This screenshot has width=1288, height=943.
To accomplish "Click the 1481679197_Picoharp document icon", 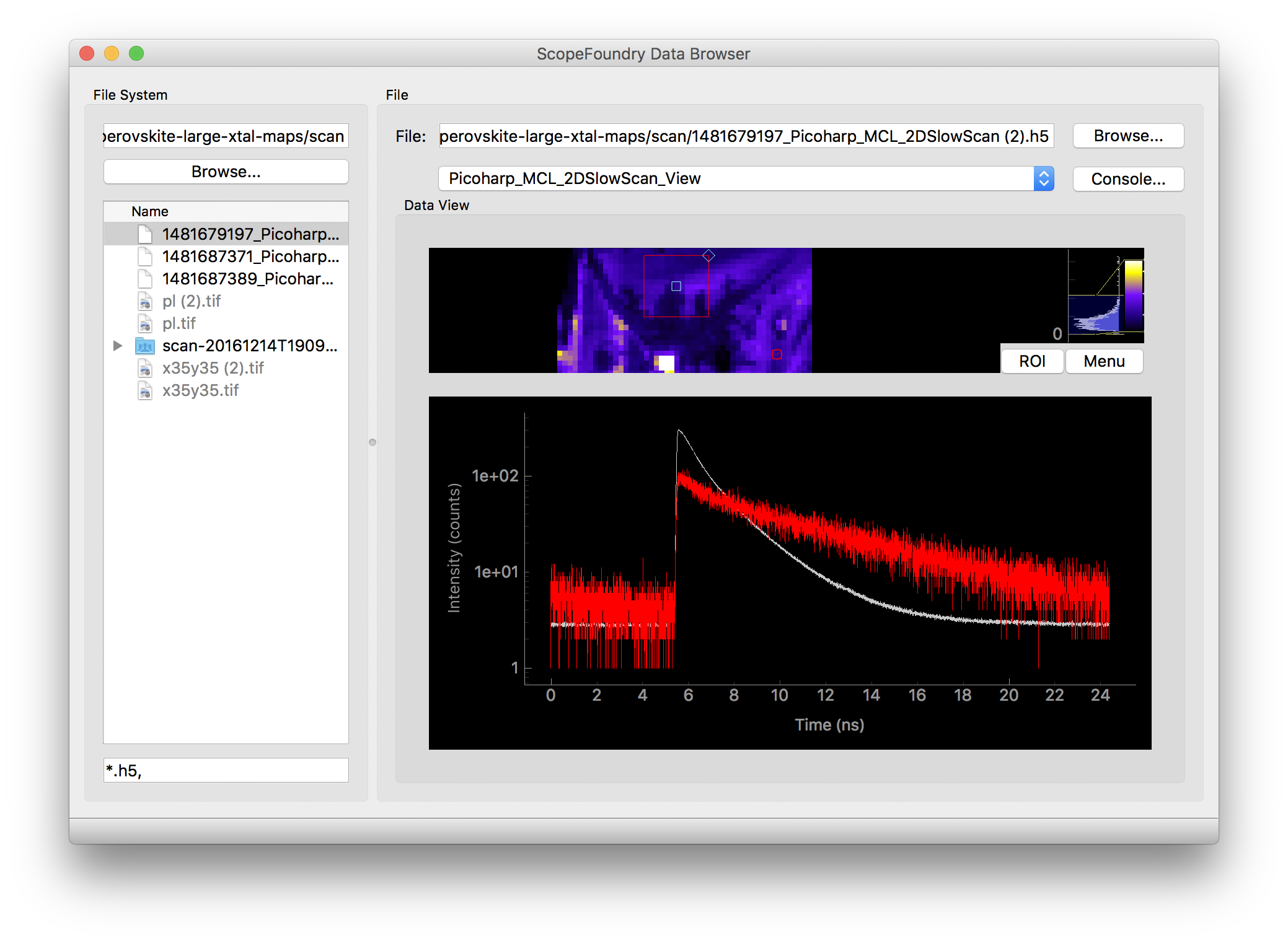I will point(145,234).
